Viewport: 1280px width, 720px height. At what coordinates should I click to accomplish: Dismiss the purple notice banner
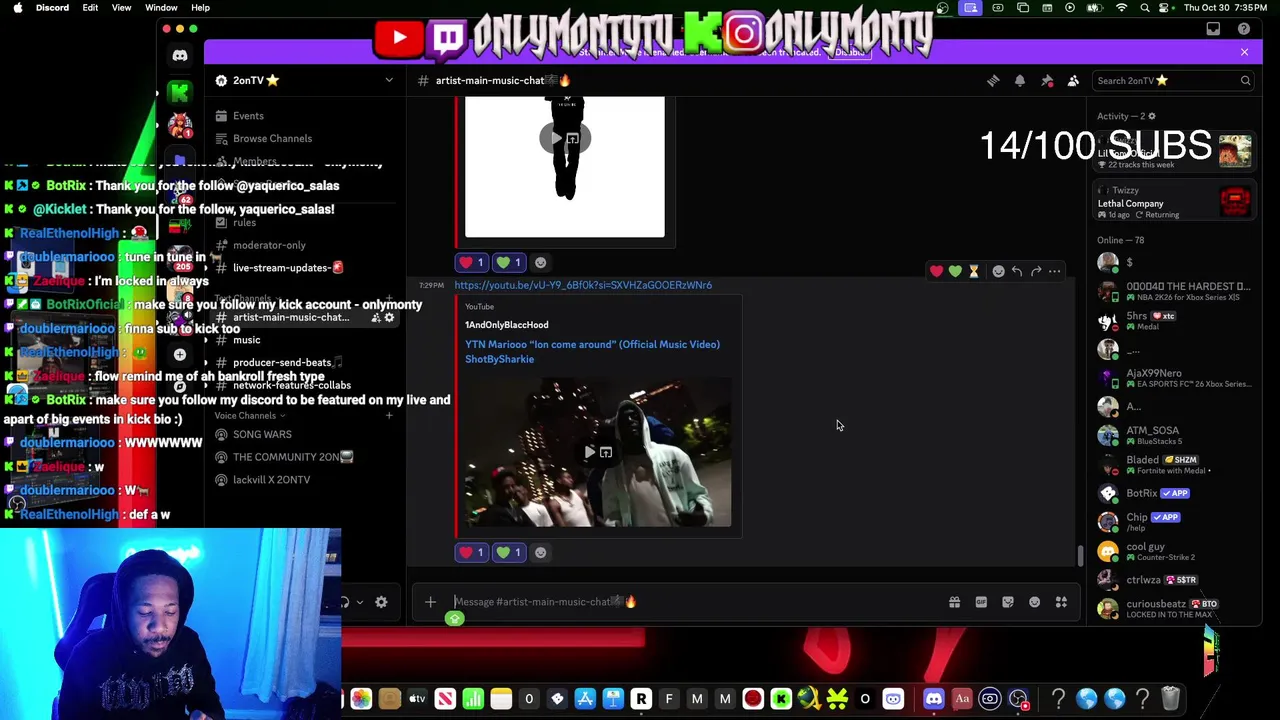click(1244, 52)
